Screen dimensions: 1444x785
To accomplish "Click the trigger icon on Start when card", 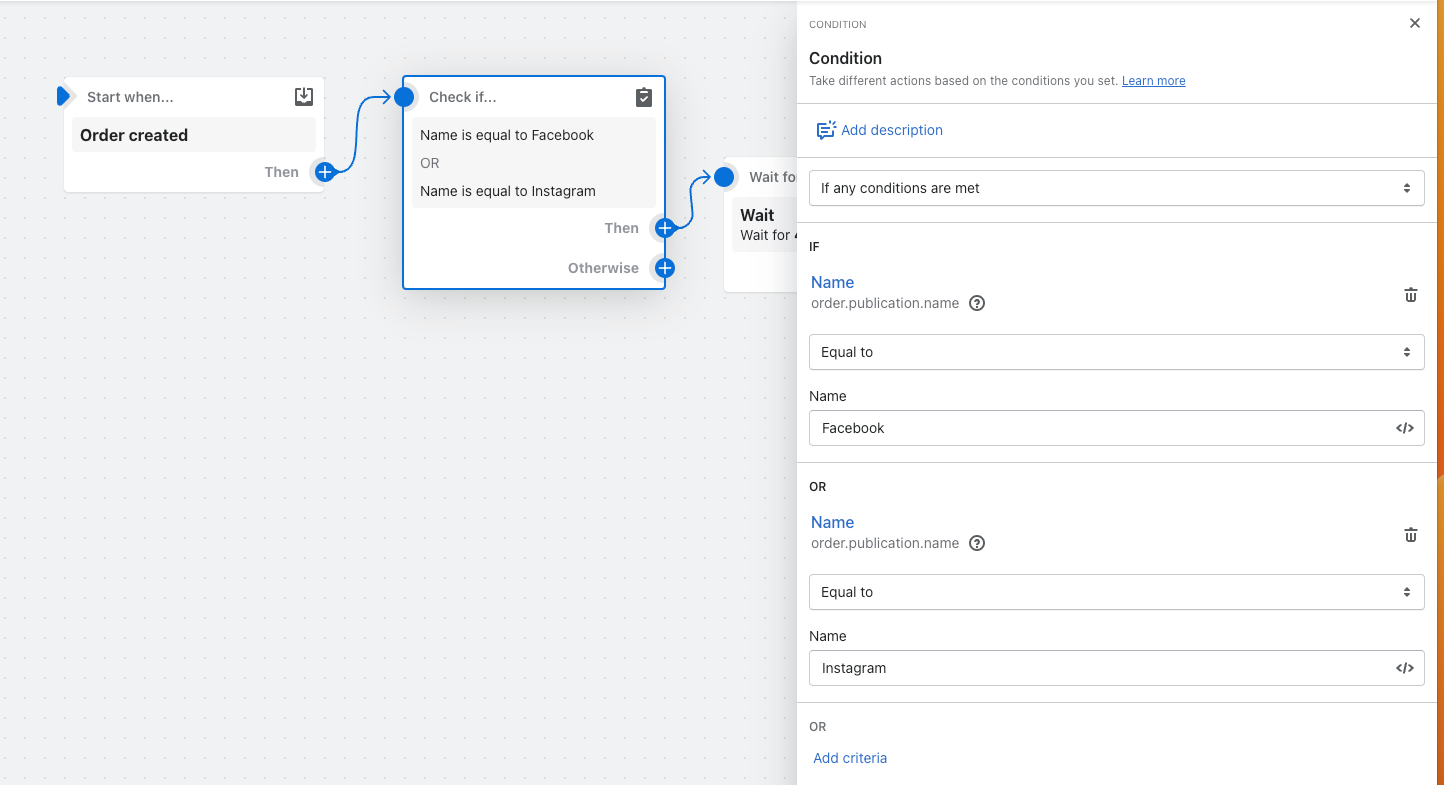I will [304, 97].
